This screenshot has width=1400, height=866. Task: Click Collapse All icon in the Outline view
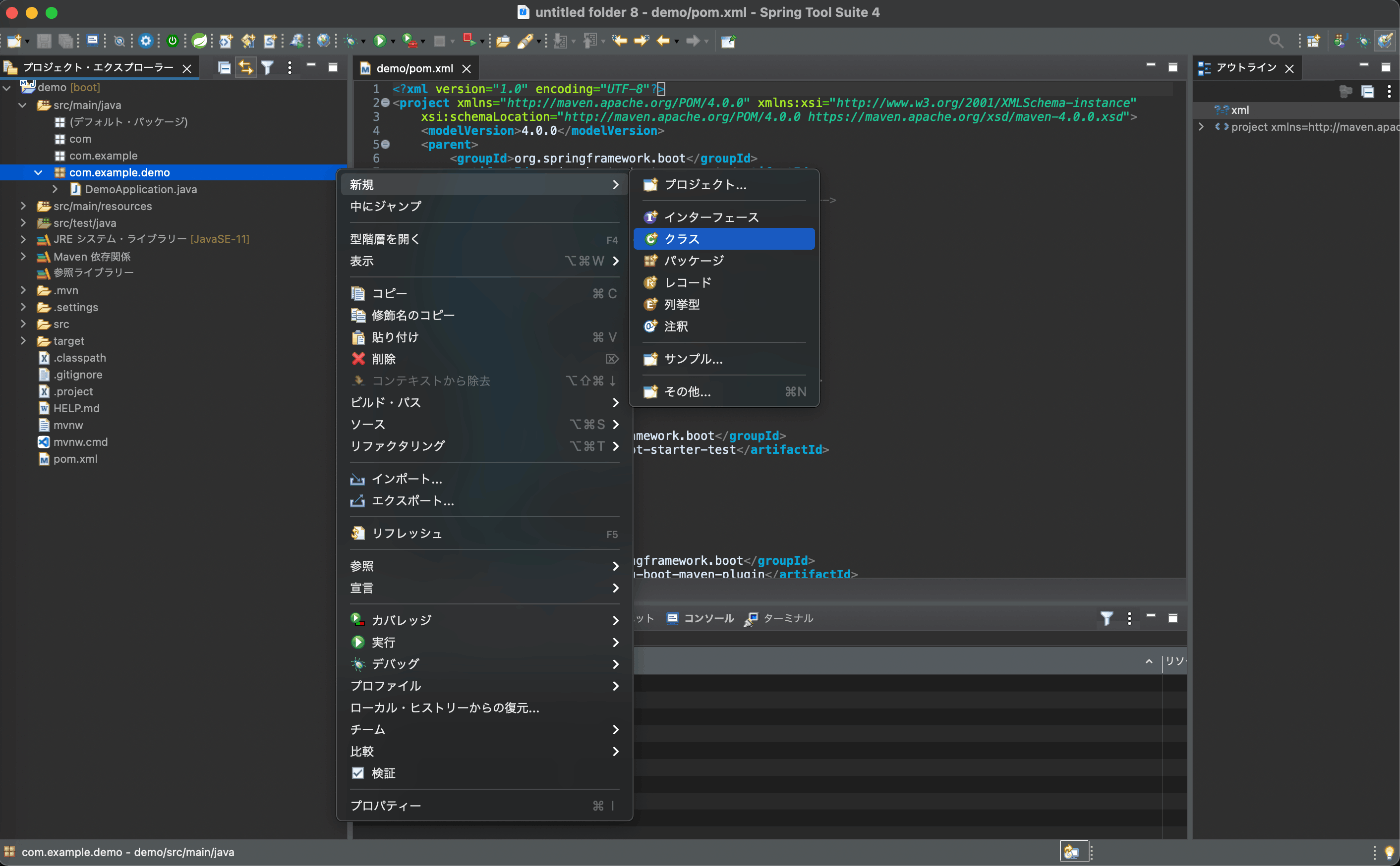1367,91
